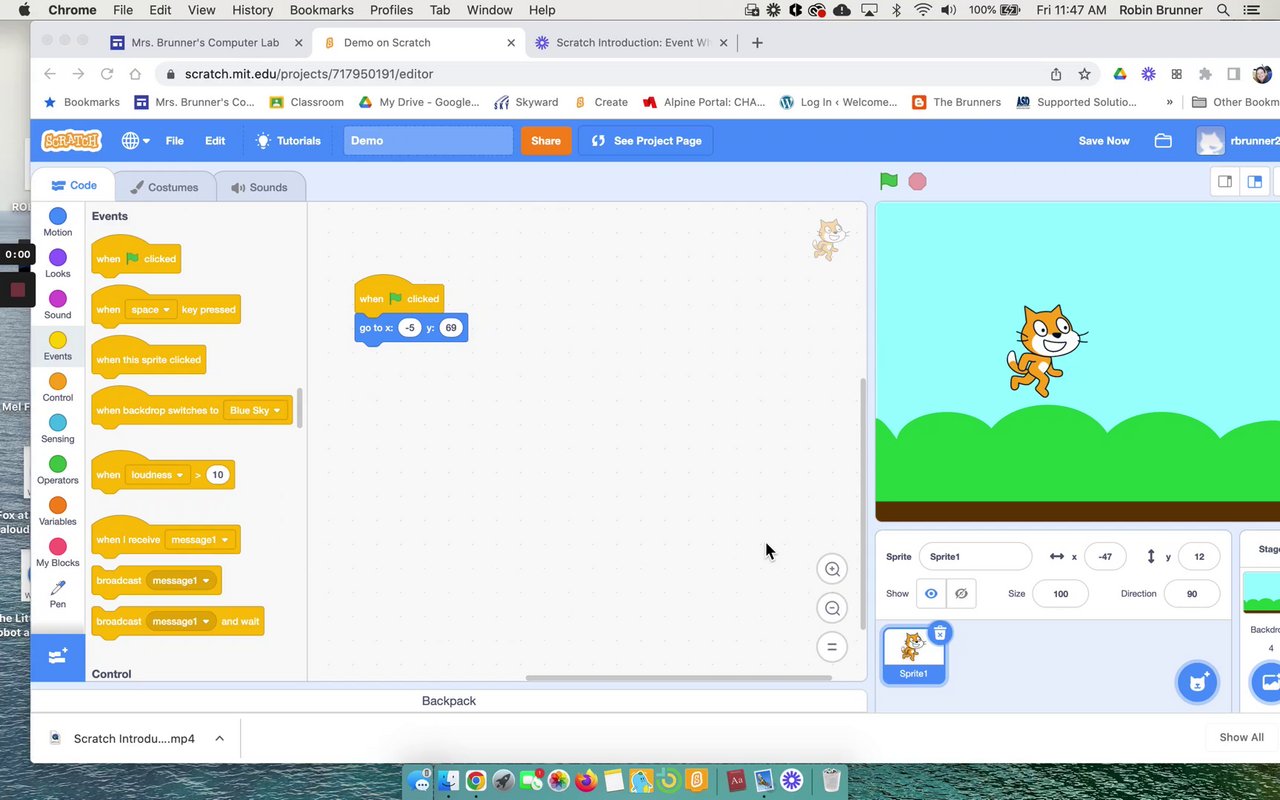Screen dimensions: 1280x800
Task: Click the go to x y block in workspace
Action: pos(411,328)
